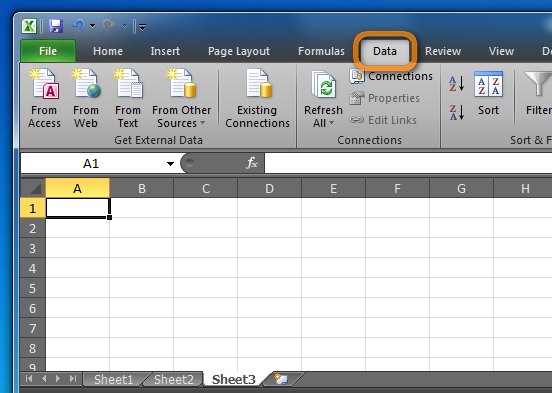Viewport: 552px width, 393px height.
Task: Open Existing Connections dialog
Action: [x=257, y=99]
